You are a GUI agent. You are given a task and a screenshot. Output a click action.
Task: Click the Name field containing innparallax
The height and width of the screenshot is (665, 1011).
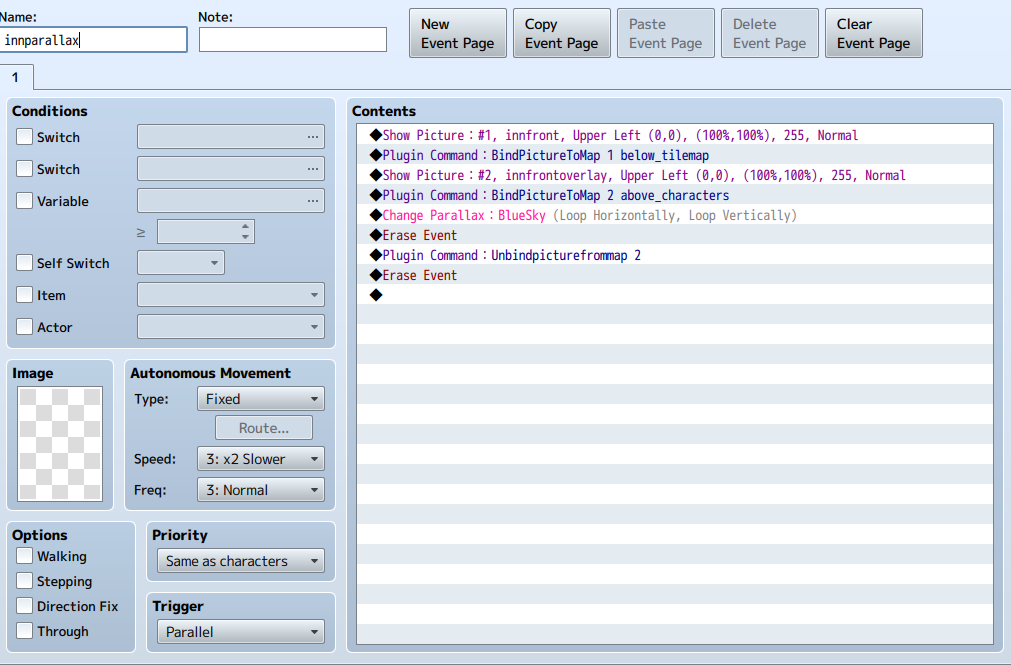pyautogui.click(x=94, y=40)
